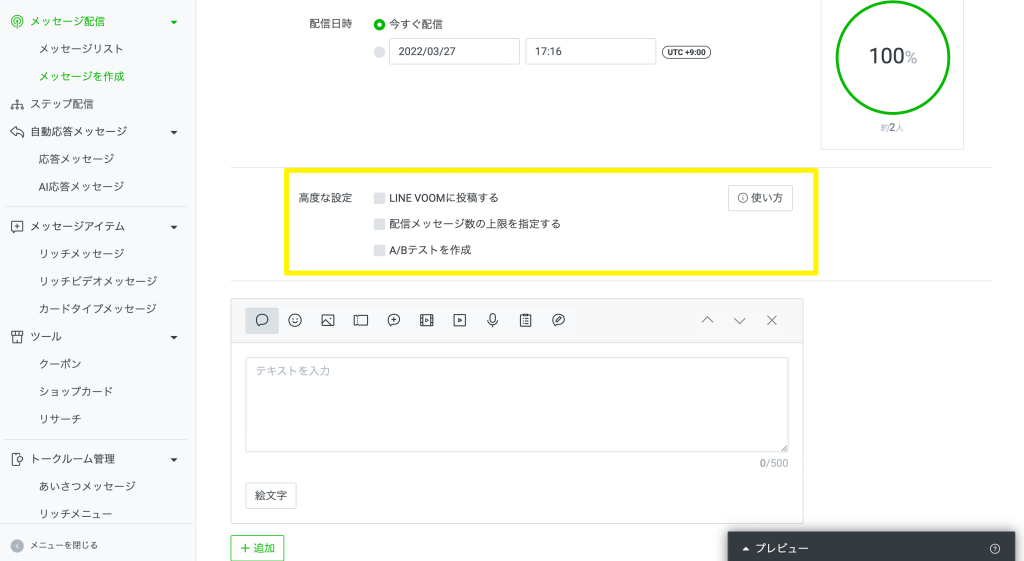
Task: Collapse the メッセージ配信 sidebar section arrow
Action: 174,21
